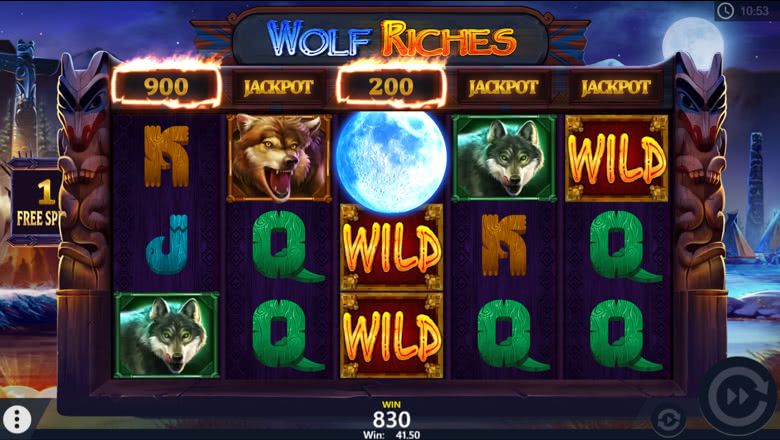The width and height of the screenshot is (780, 440).
Task: Select the JACKPOT box above fifth reel
Action: 616,88
